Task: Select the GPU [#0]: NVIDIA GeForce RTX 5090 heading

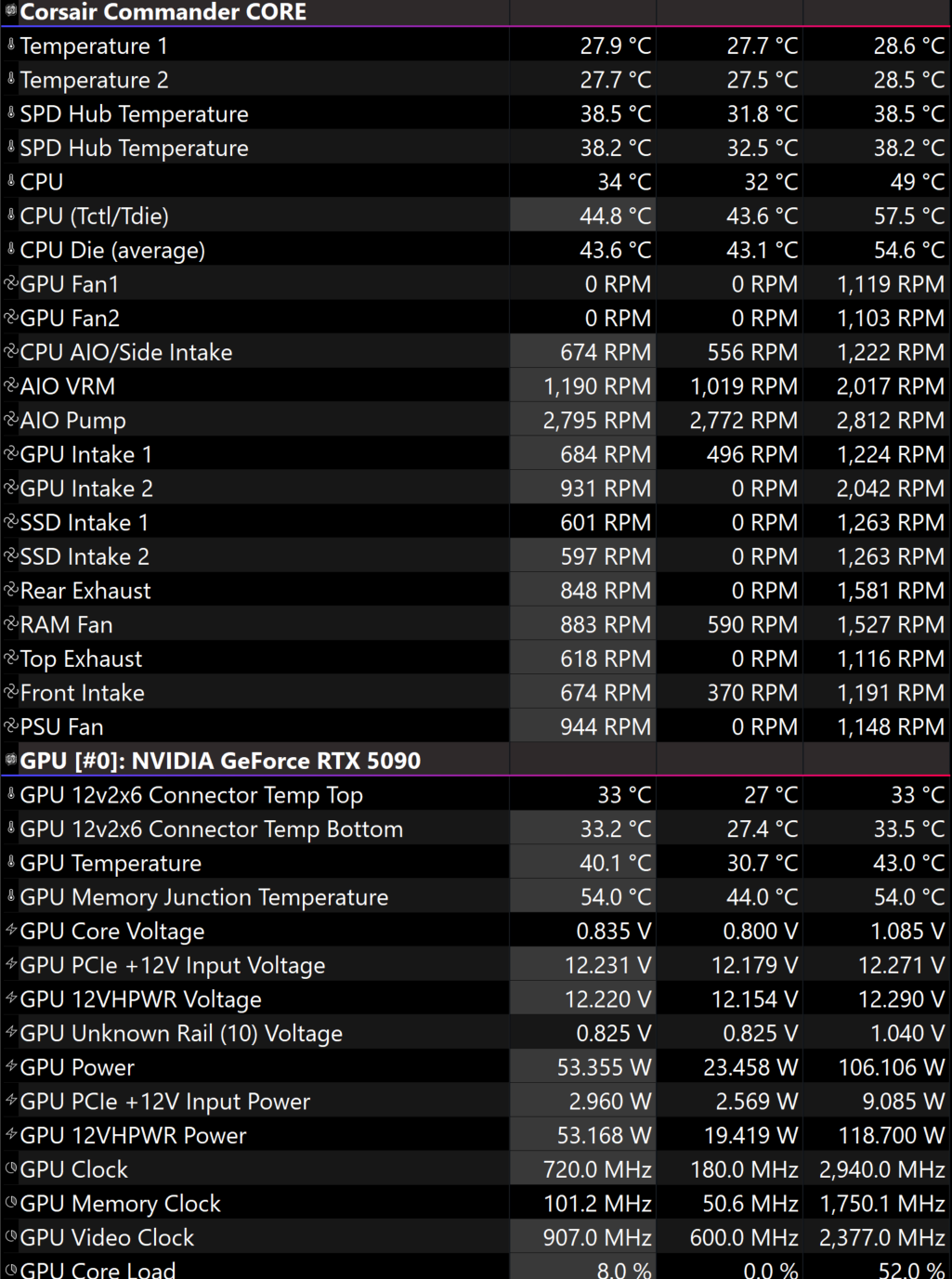Action: pos(220,761)
